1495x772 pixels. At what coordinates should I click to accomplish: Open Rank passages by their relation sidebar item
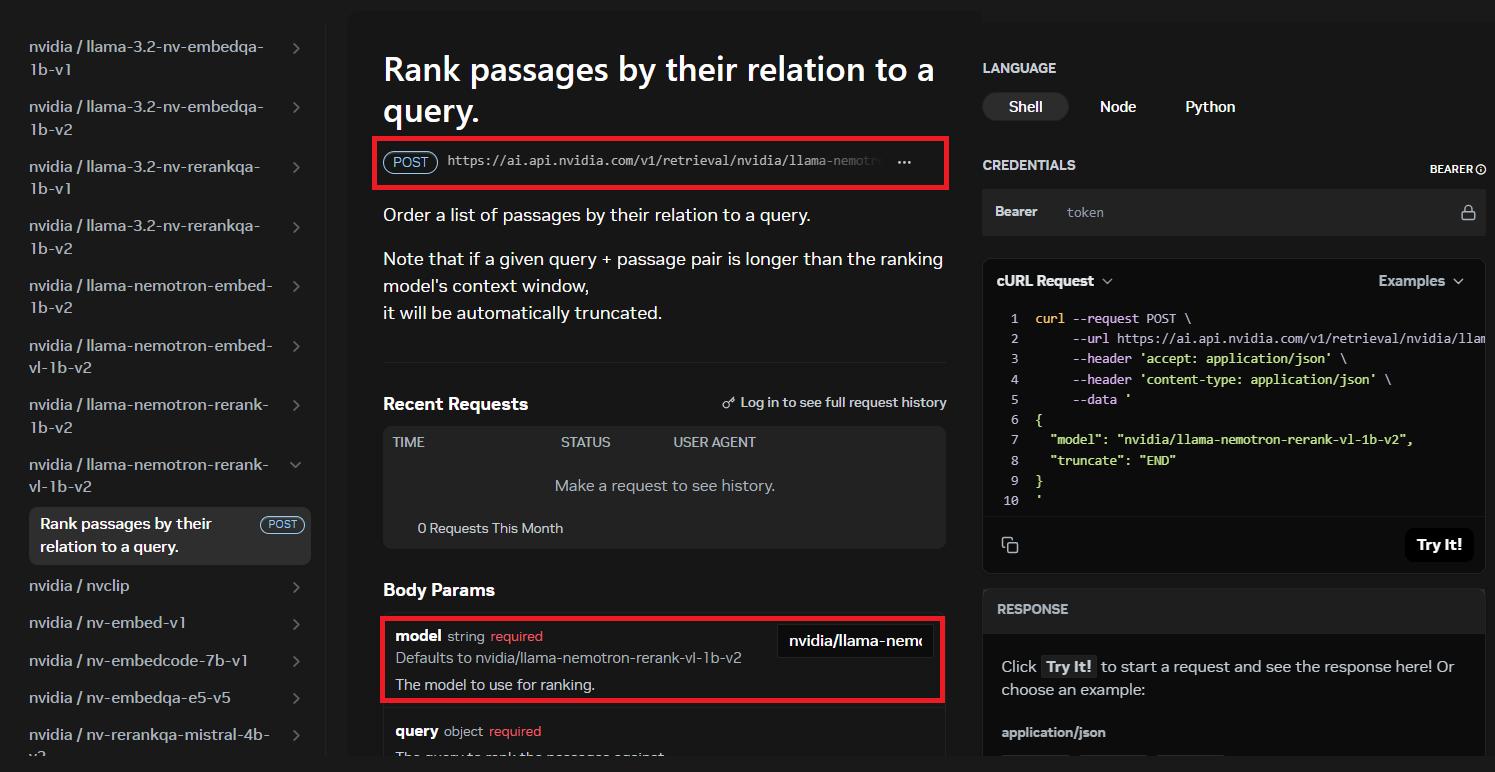point(170,536)
